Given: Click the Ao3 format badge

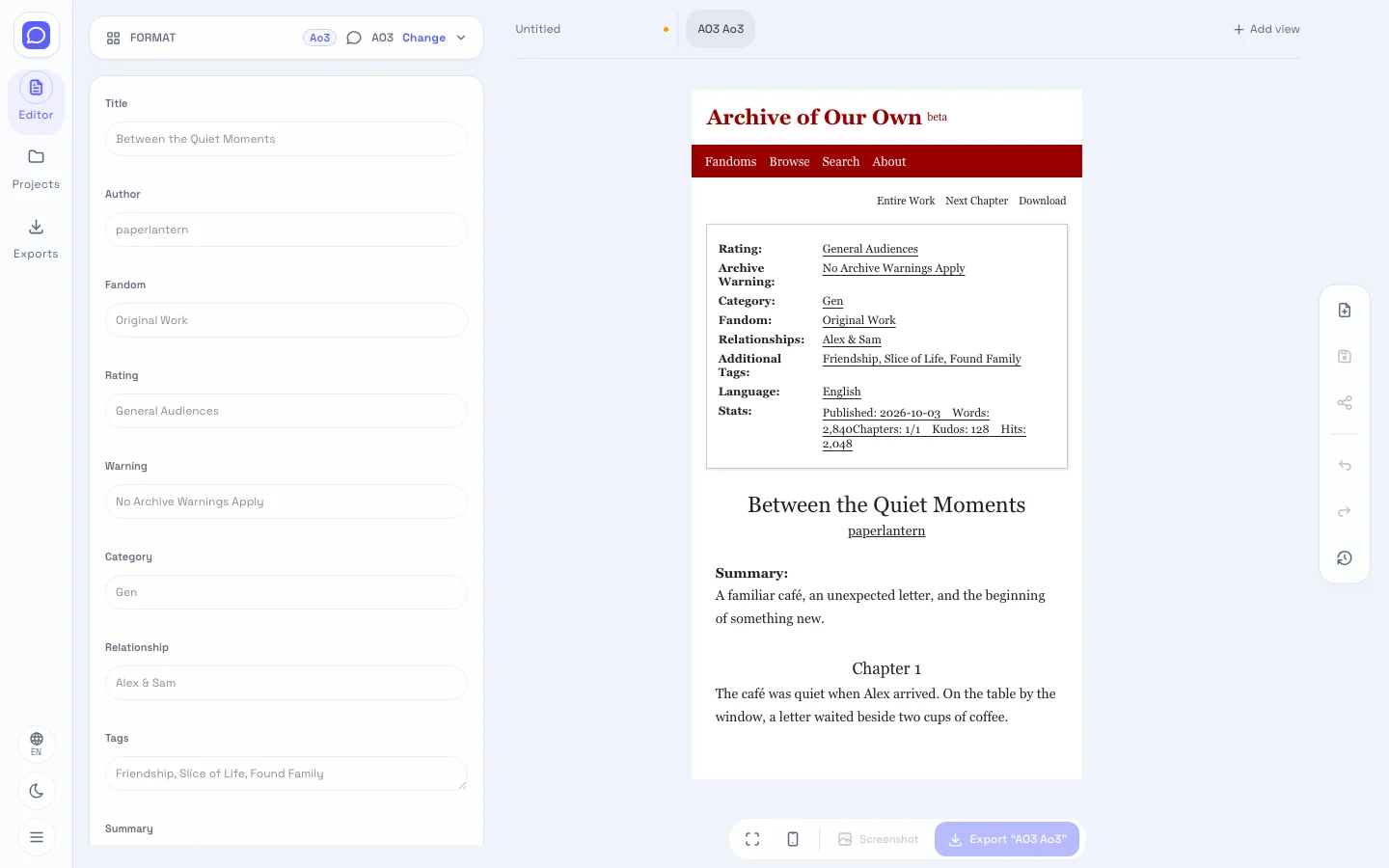Looking at the screenshot, I should (x=319, y=38).
